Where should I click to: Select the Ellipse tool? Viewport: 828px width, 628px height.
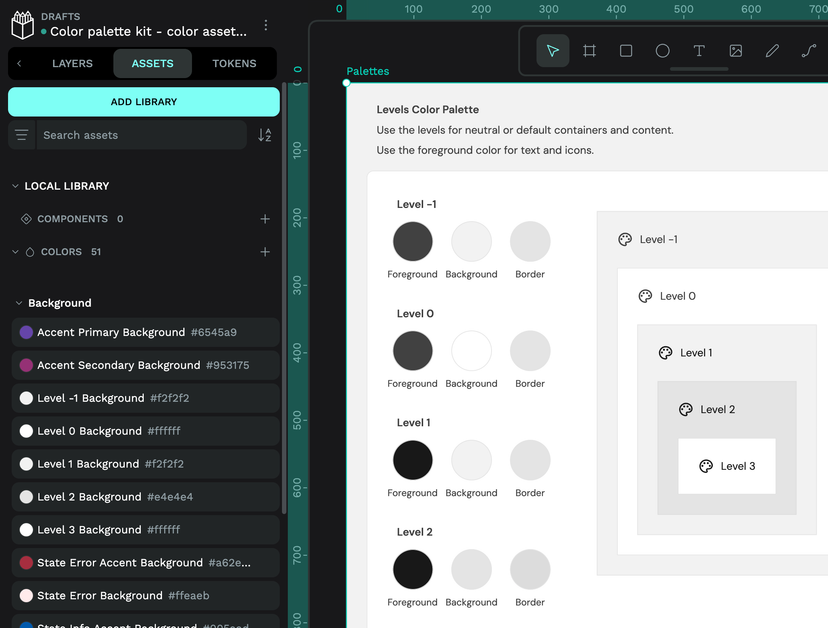pyautogui.click(x=662, y=50)
